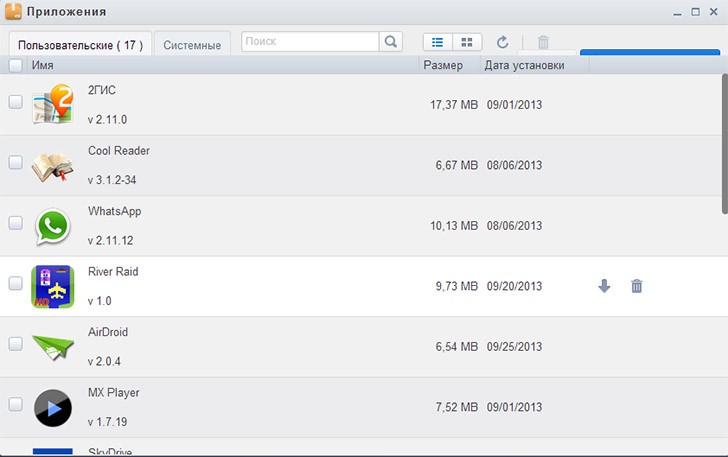Select the MX Player app name

(114, 393)
